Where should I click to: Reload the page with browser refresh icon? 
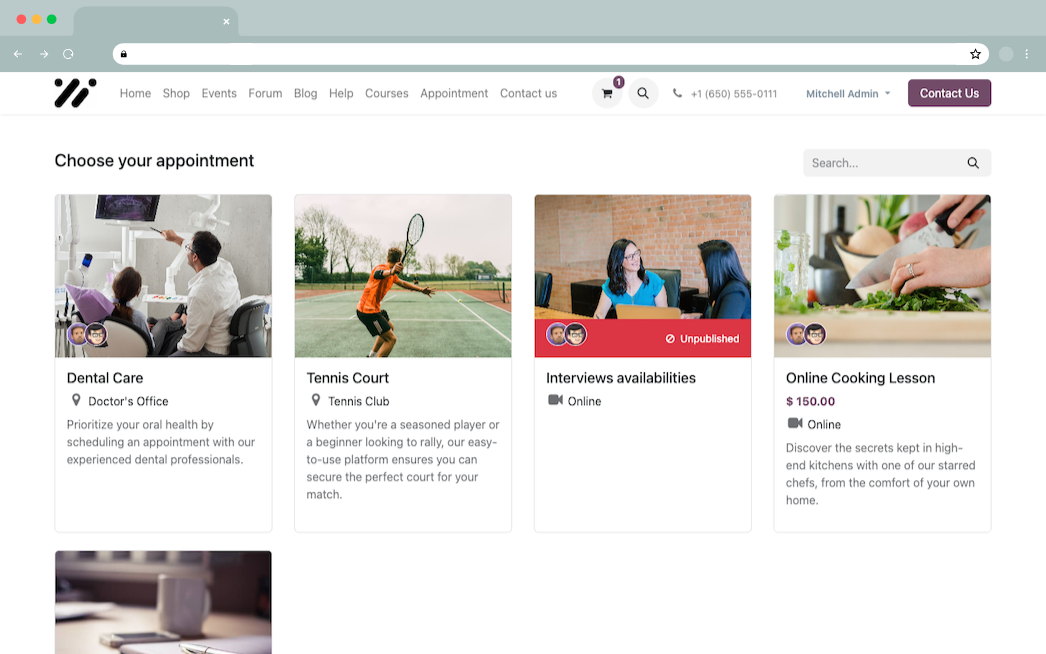click(68, 54)
